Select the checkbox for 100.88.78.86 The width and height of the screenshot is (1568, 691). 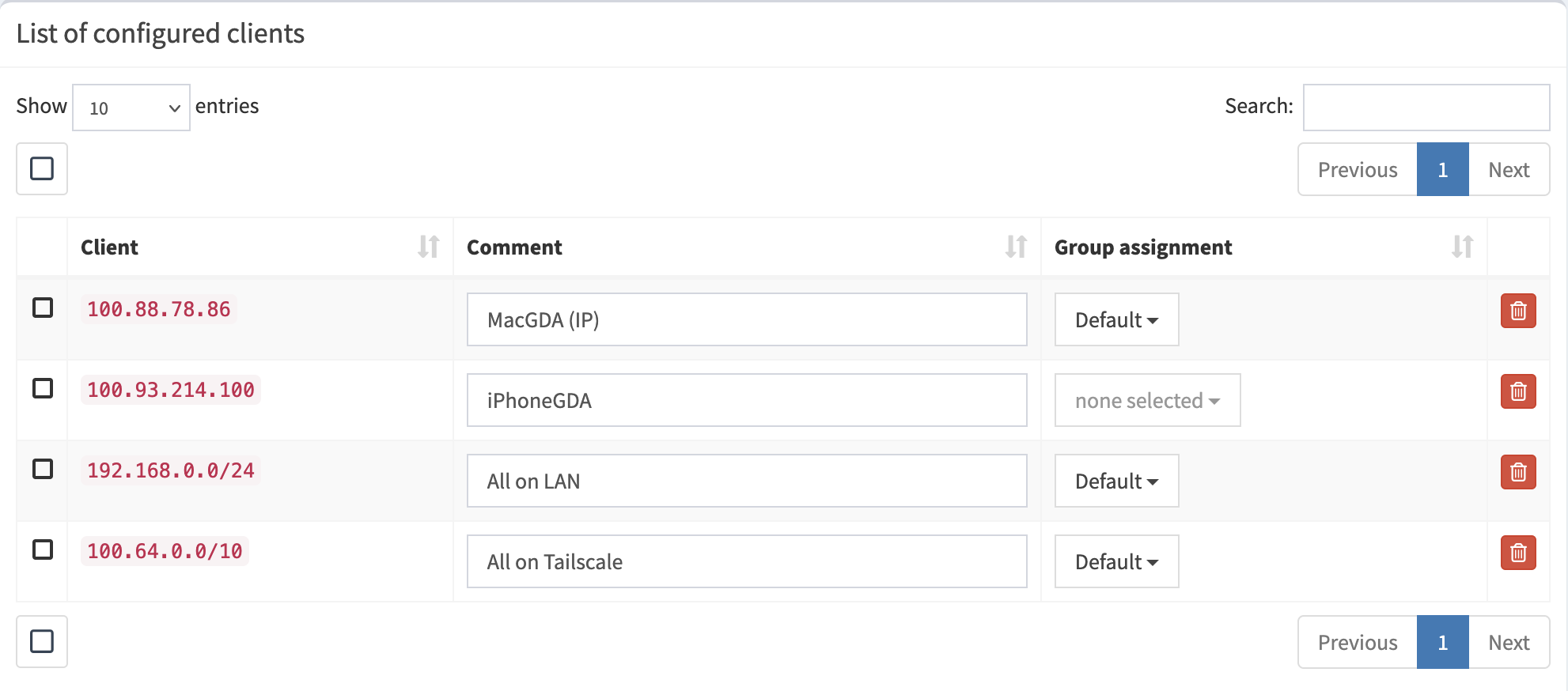(x=44, y=309)
